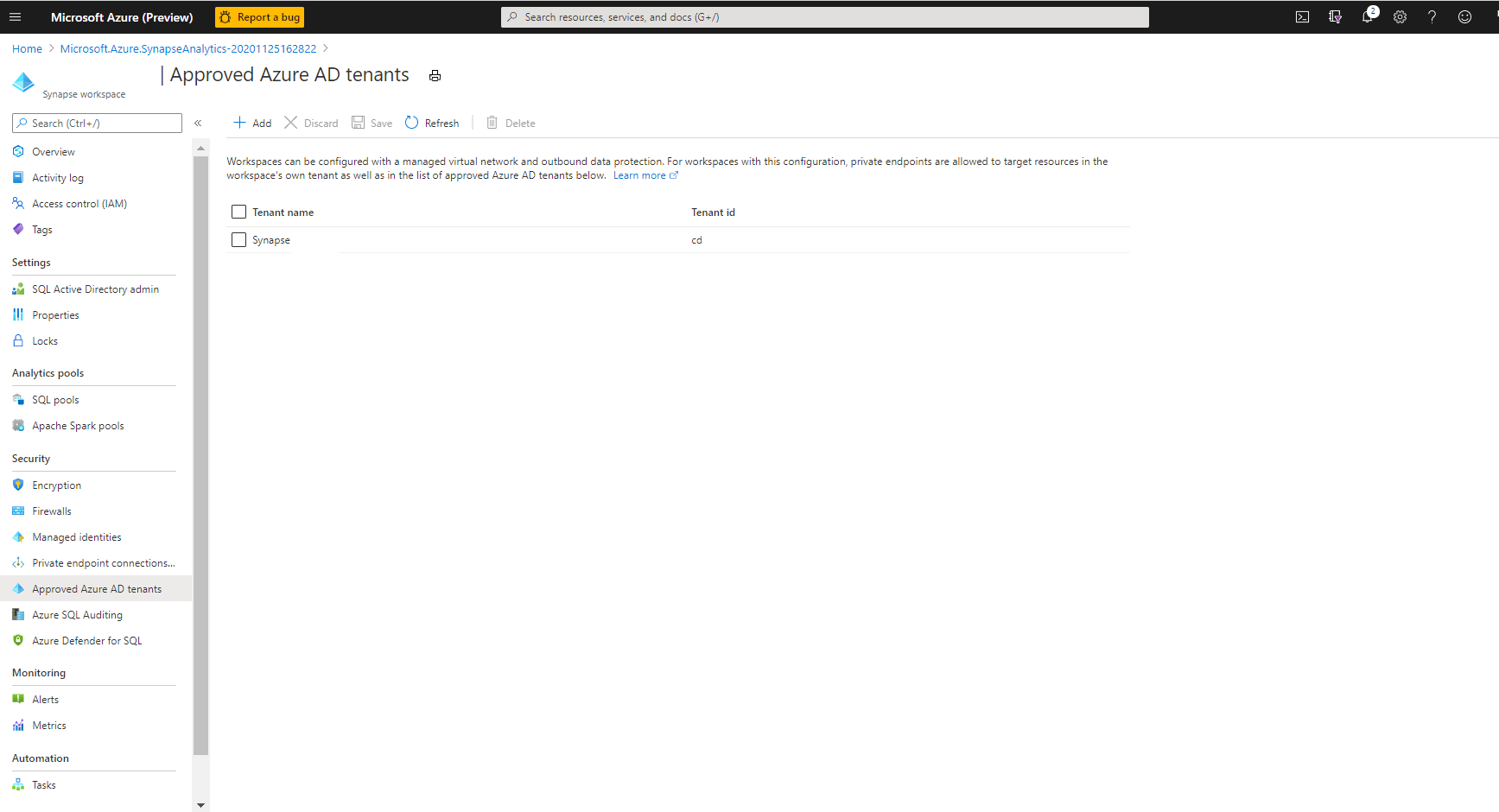Open portal settings gear

1400,16
